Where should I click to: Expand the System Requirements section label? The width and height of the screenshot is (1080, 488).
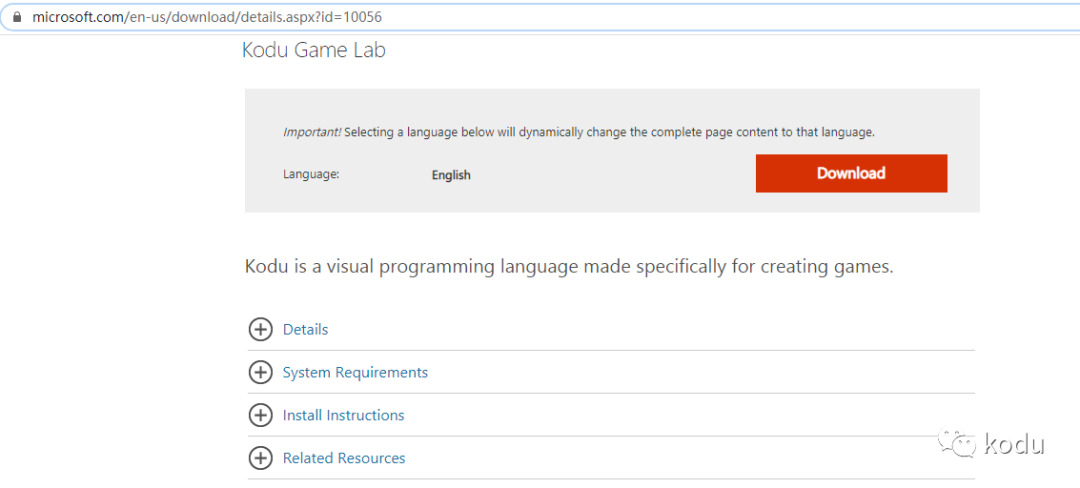(355, 372)
